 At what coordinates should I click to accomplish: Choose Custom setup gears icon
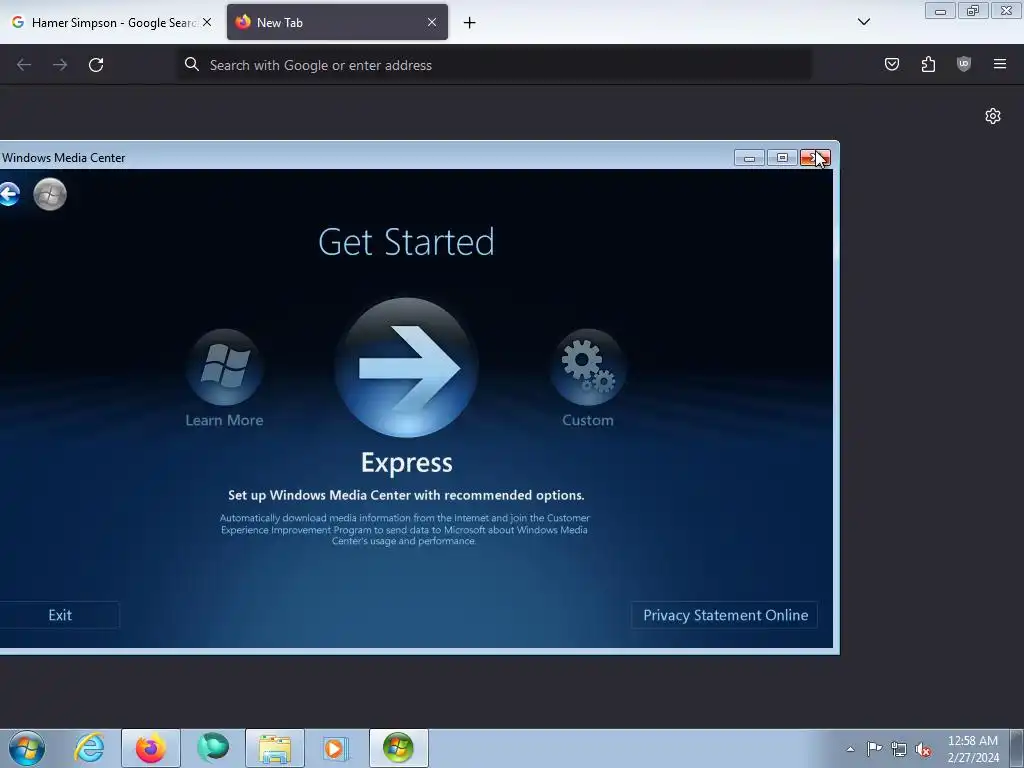[588, 367]
